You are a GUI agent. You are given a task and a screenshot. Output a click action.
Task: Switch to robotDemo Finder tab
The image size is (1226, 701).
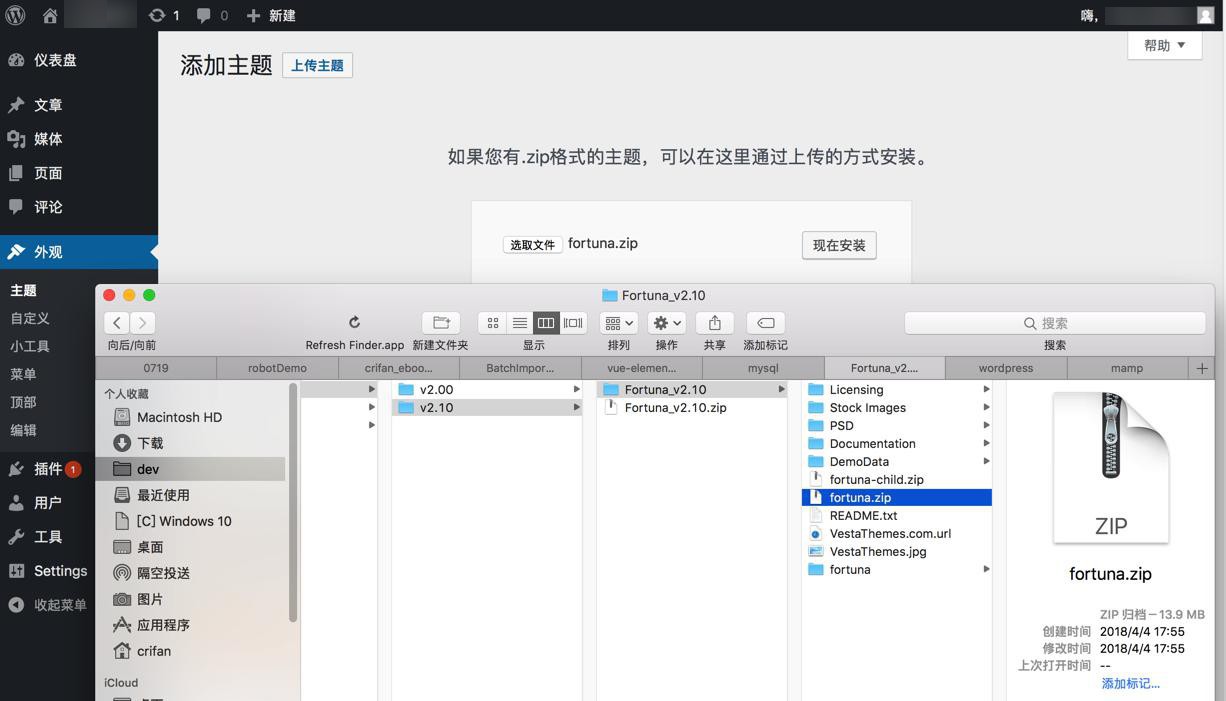[x=277, y=368]
